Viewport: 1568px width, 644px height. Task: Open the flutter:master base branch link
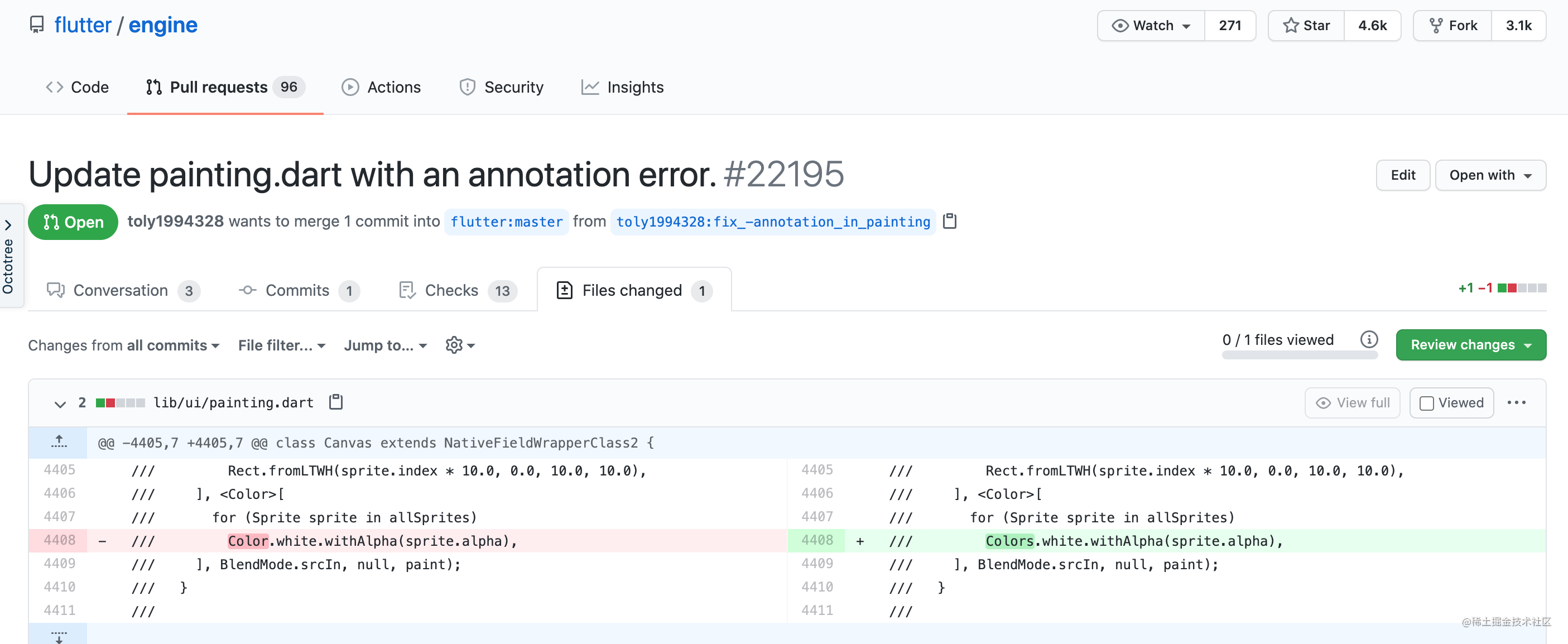(507, 222)
